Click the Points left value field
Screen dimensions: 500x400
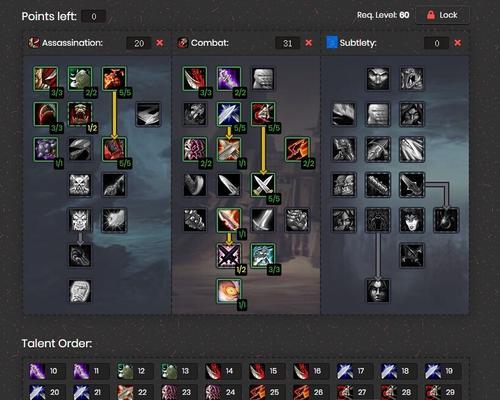(x=94, y=16)
